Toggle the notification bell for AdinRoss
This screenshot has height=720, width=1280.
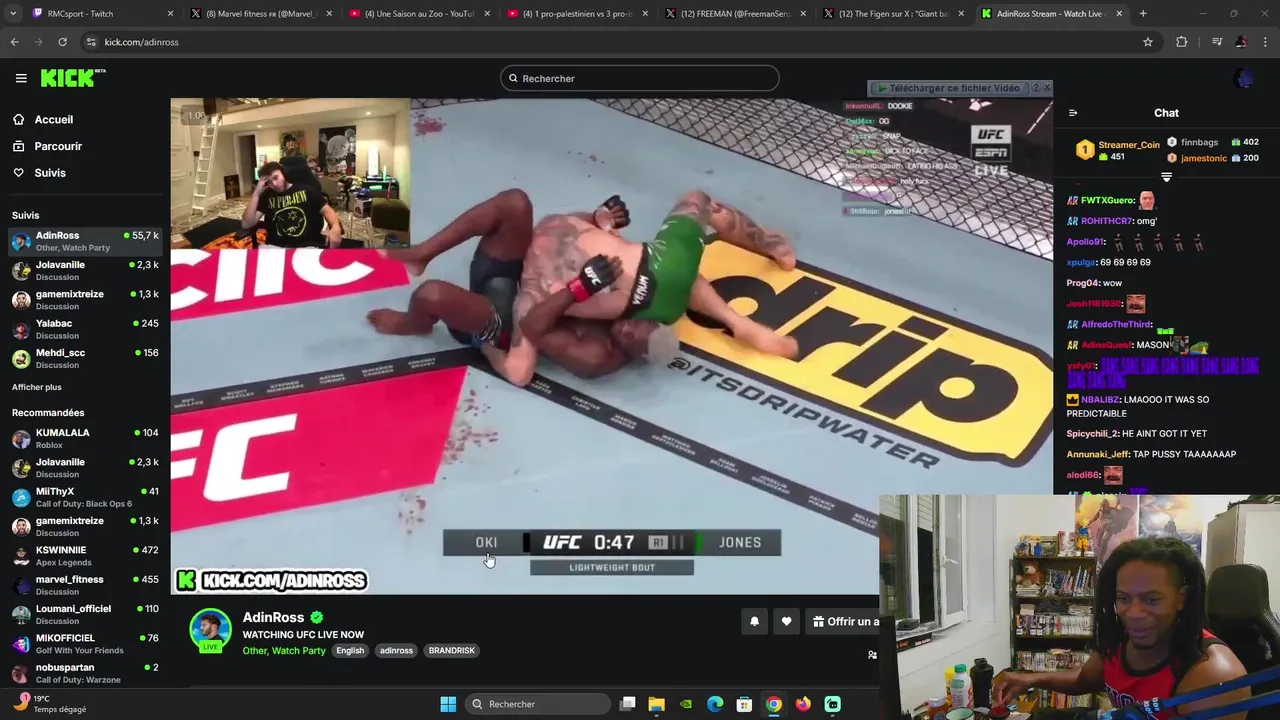click(x=754, y=621)
